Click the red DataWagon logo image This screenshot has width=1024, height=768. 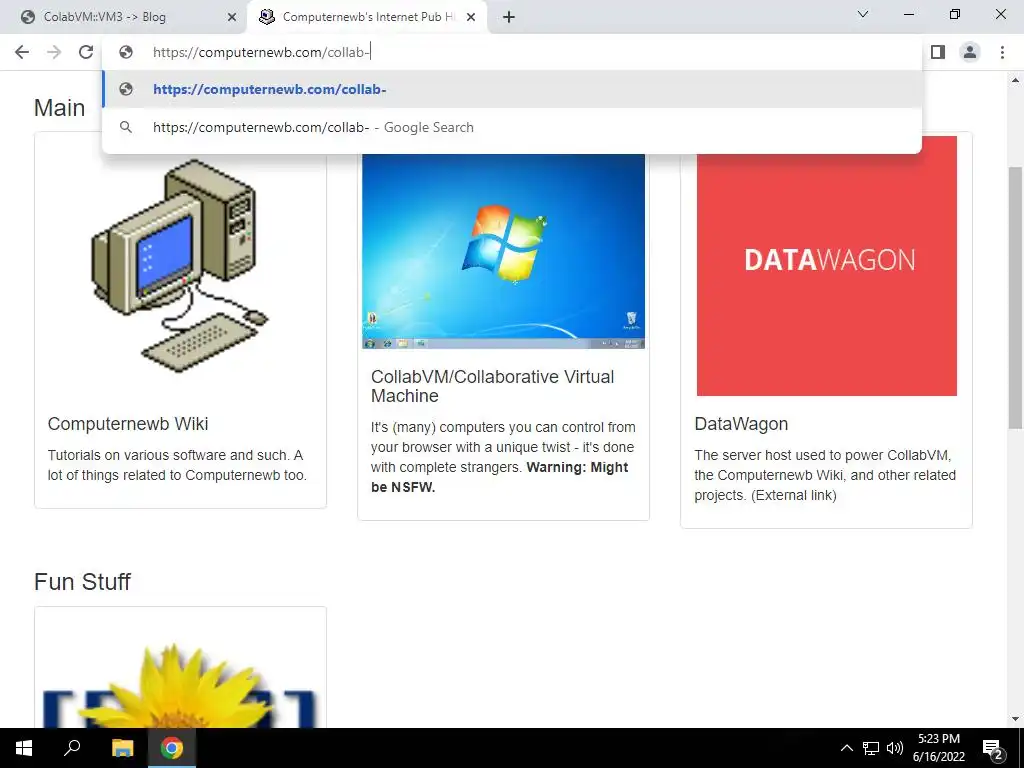click(x=827, y=265)
